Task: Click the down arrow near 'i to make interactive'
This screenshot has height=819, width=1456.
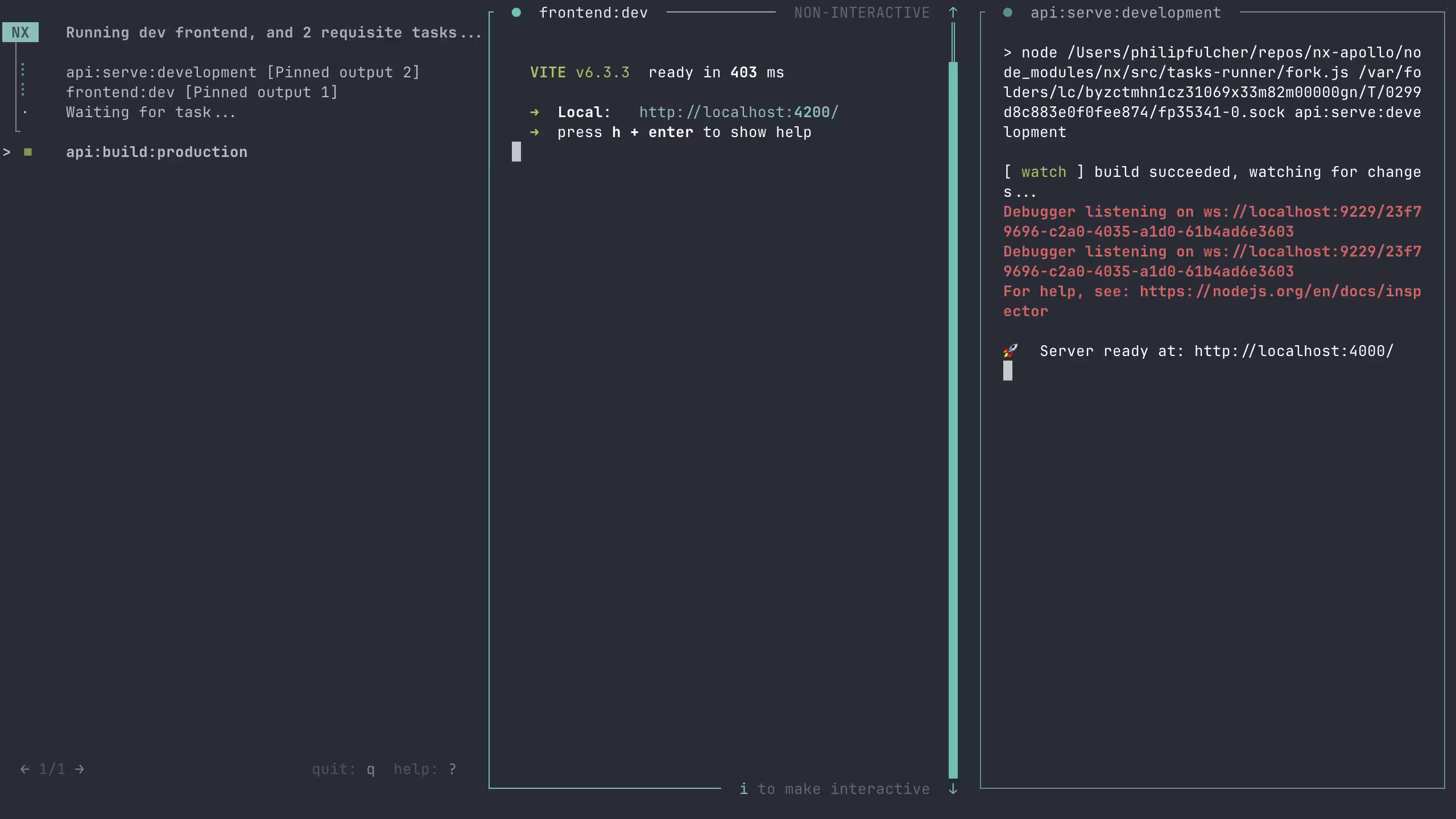Action: point(953,788)
